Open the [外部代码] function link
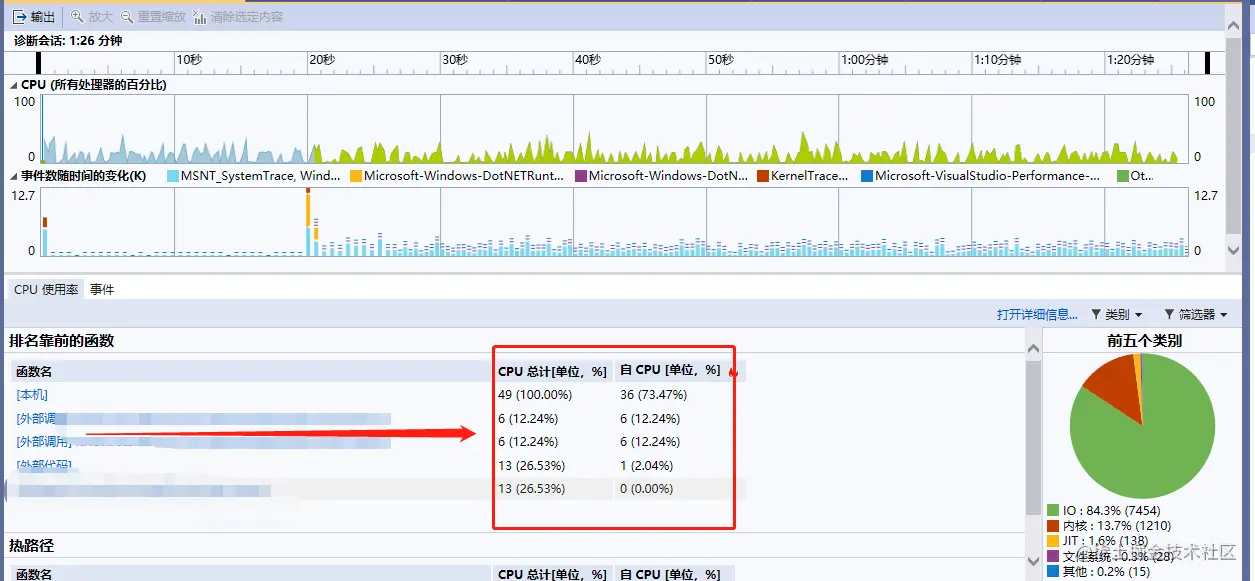1255x581 pixels. pyautogui.click(x=44, y=466)
